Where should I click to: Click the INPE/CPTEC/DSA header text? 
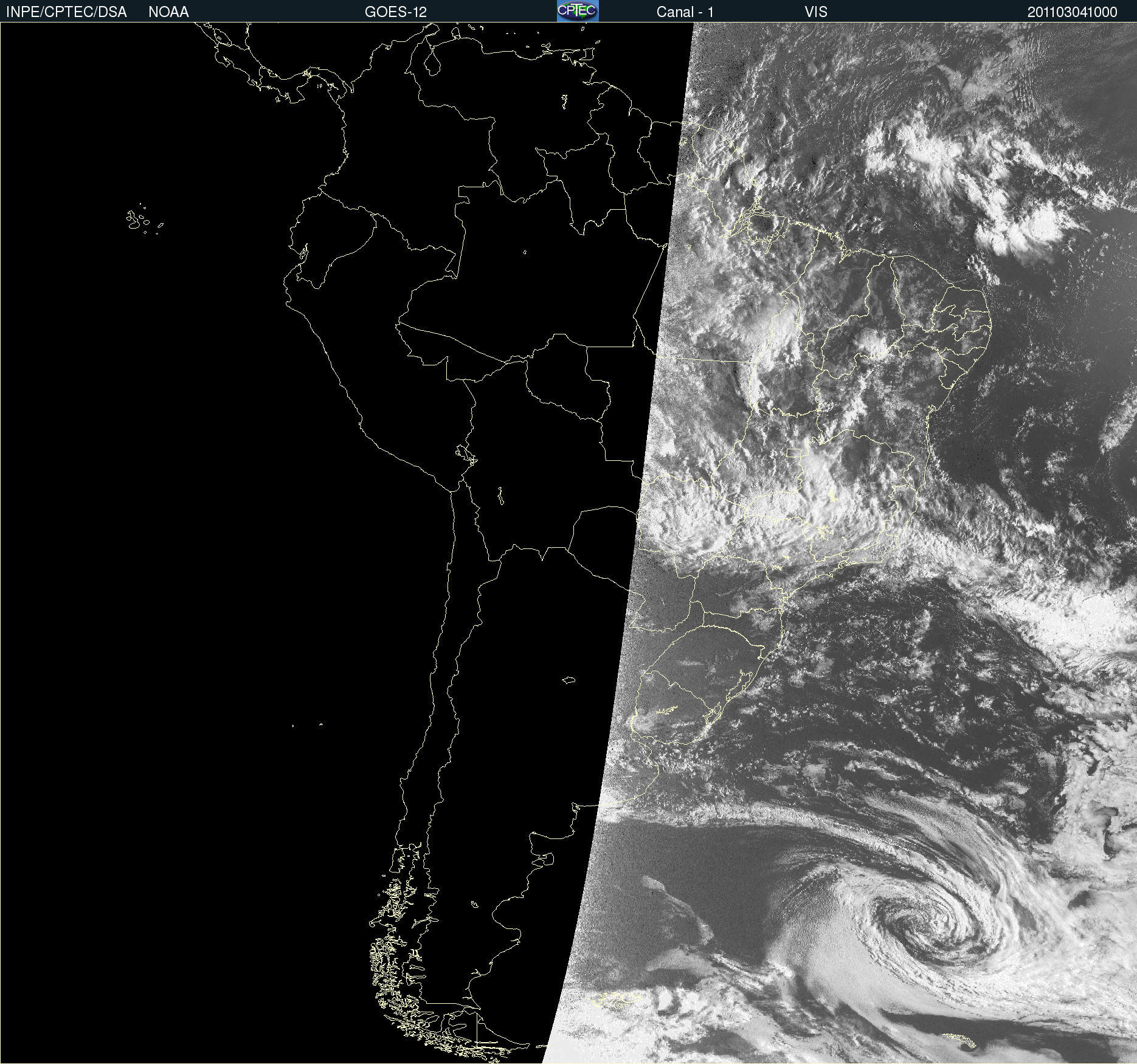click(x=66, y=12)
